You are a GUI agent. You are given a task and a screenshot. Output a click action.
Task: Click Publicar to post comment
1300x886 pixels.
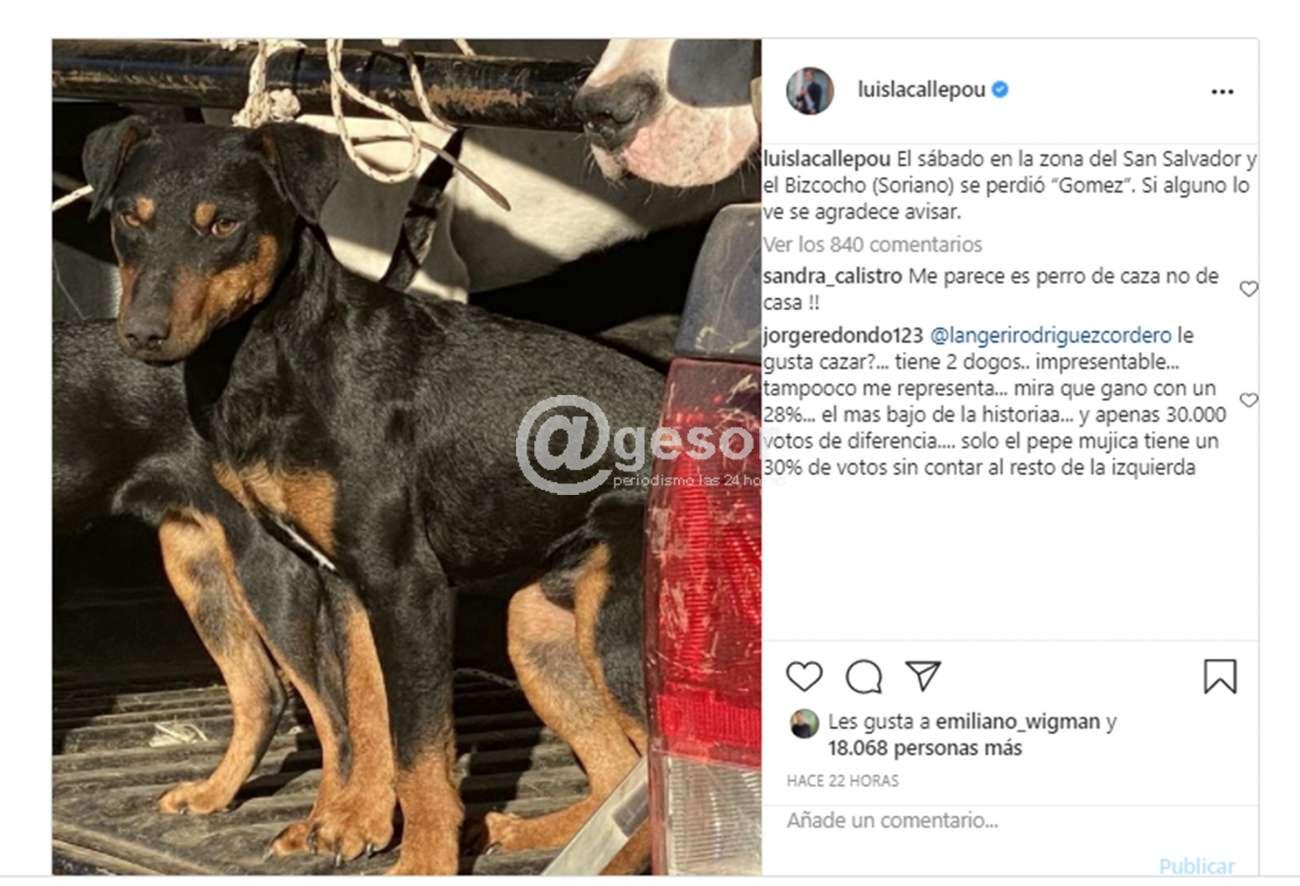tap(1196, 866)
